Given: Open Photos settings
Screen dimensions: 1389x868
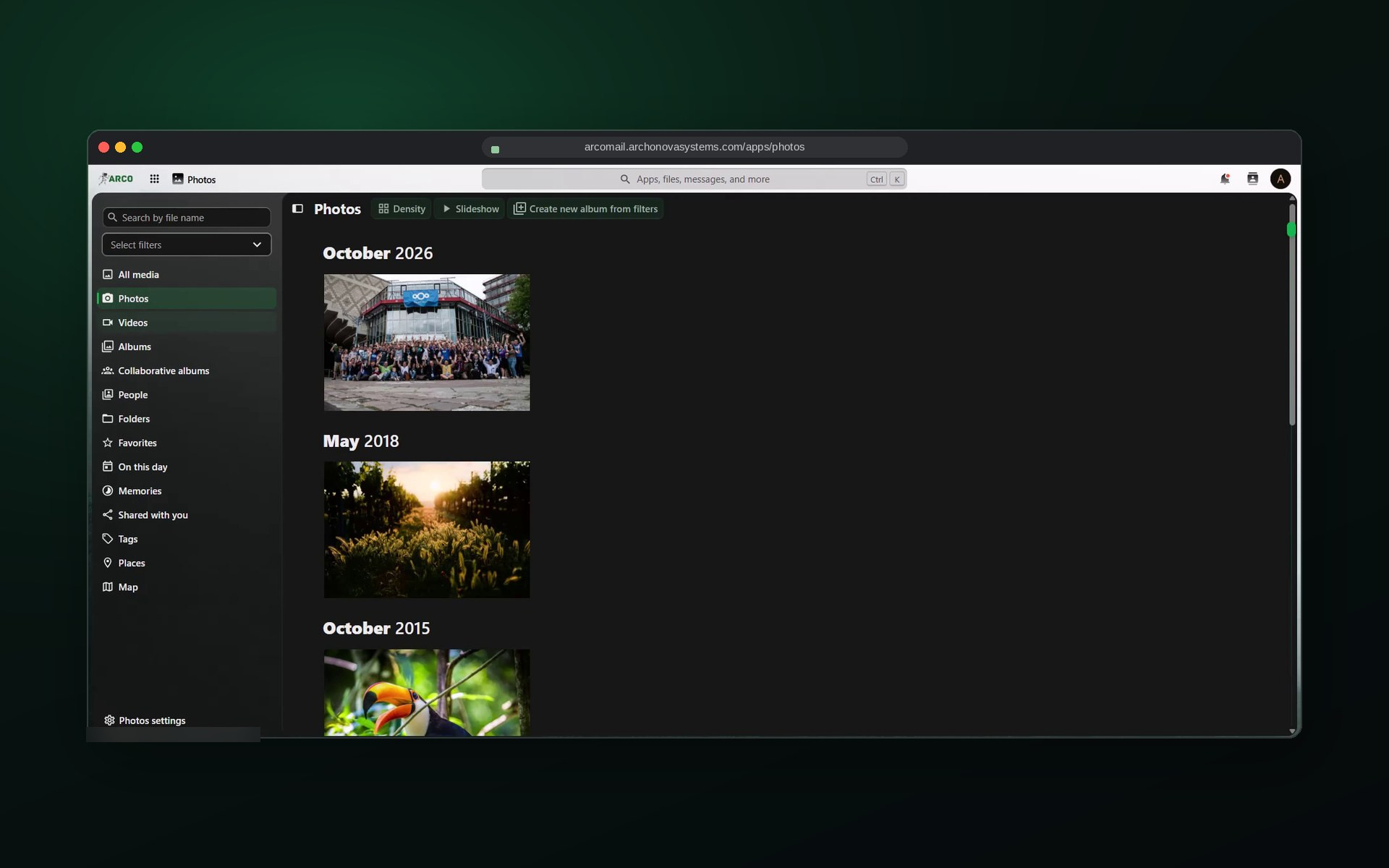Looking at the screenshot, I should (x=145, y=720).
